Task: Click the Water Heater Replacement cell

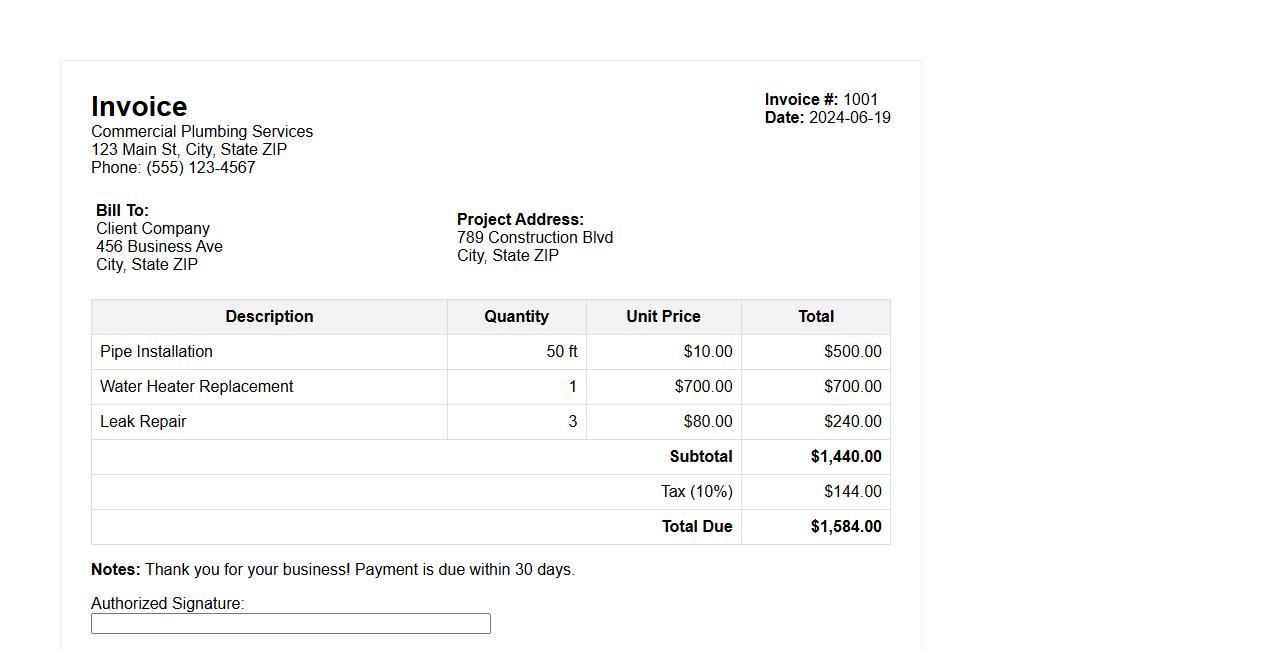Action: 196,386
